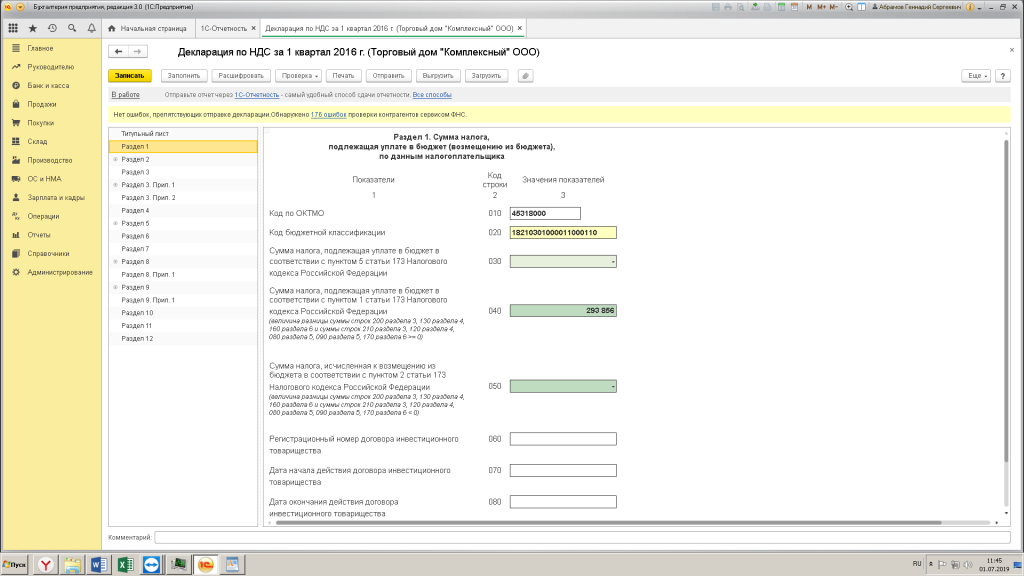Open the info icon in title bar

click(970, 7)
